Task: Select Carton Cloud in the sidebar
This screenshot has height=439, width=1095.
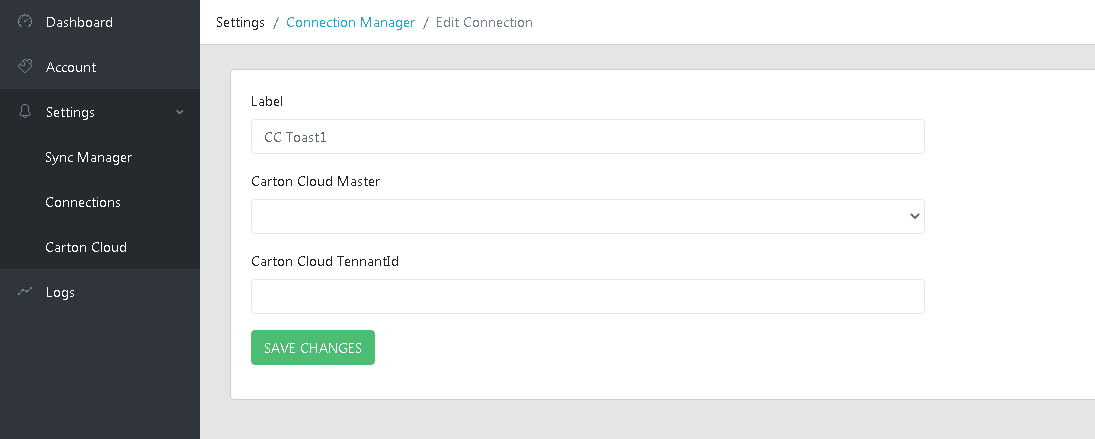Action: pyautogui.click(x=86, y=247)
